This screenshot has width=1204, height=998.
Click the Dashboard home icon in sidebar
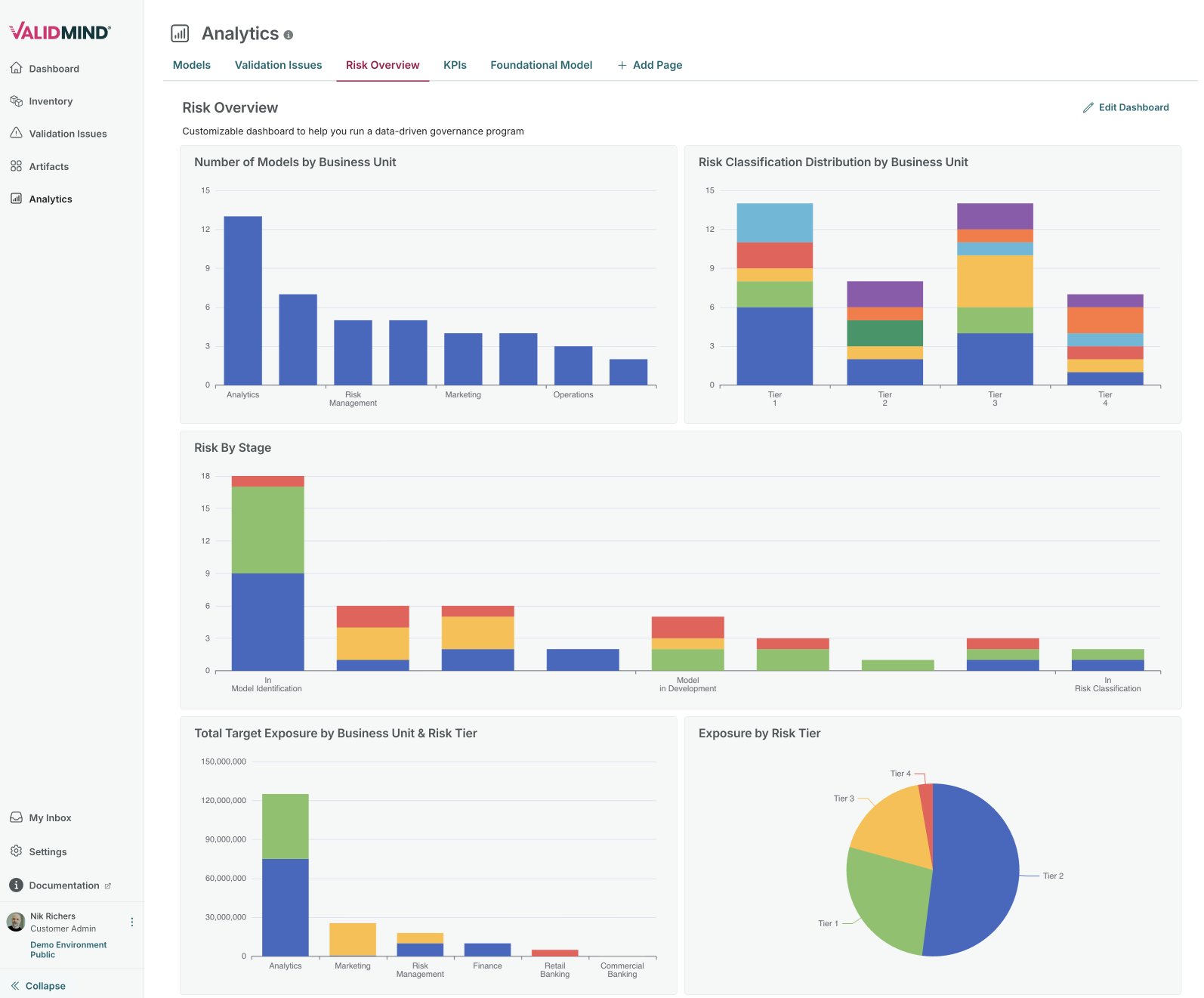[16, 68]
